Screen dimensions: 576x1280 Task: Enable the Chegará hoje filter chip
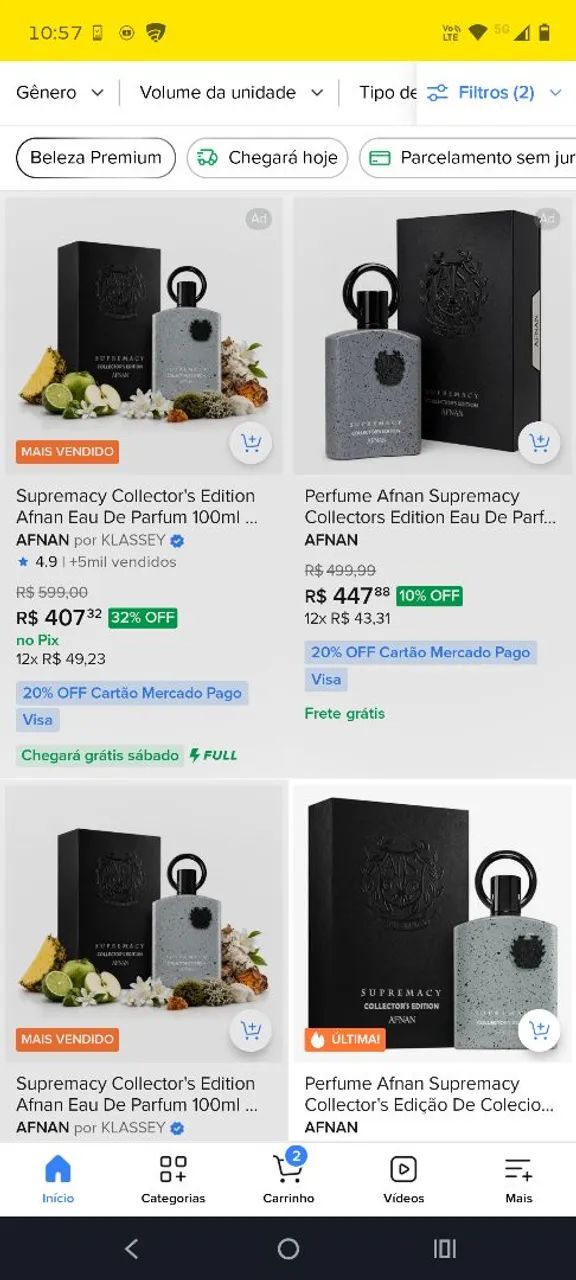click(x=268, y=158)
